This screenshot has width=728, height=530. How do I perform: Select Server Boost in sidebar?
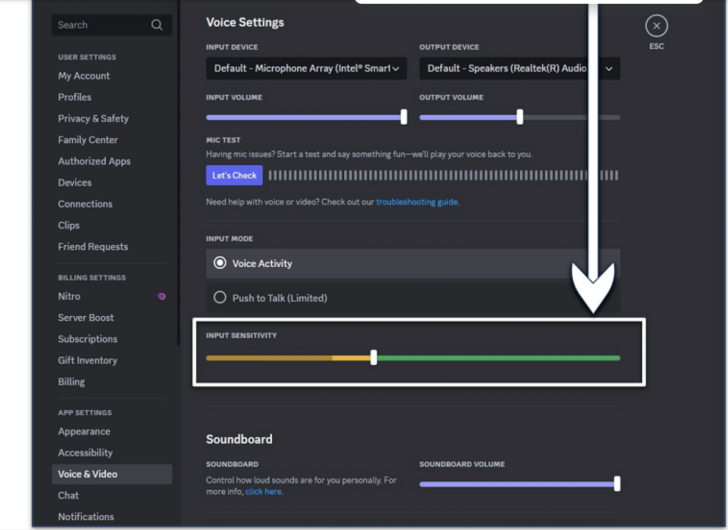click(86, 318)
